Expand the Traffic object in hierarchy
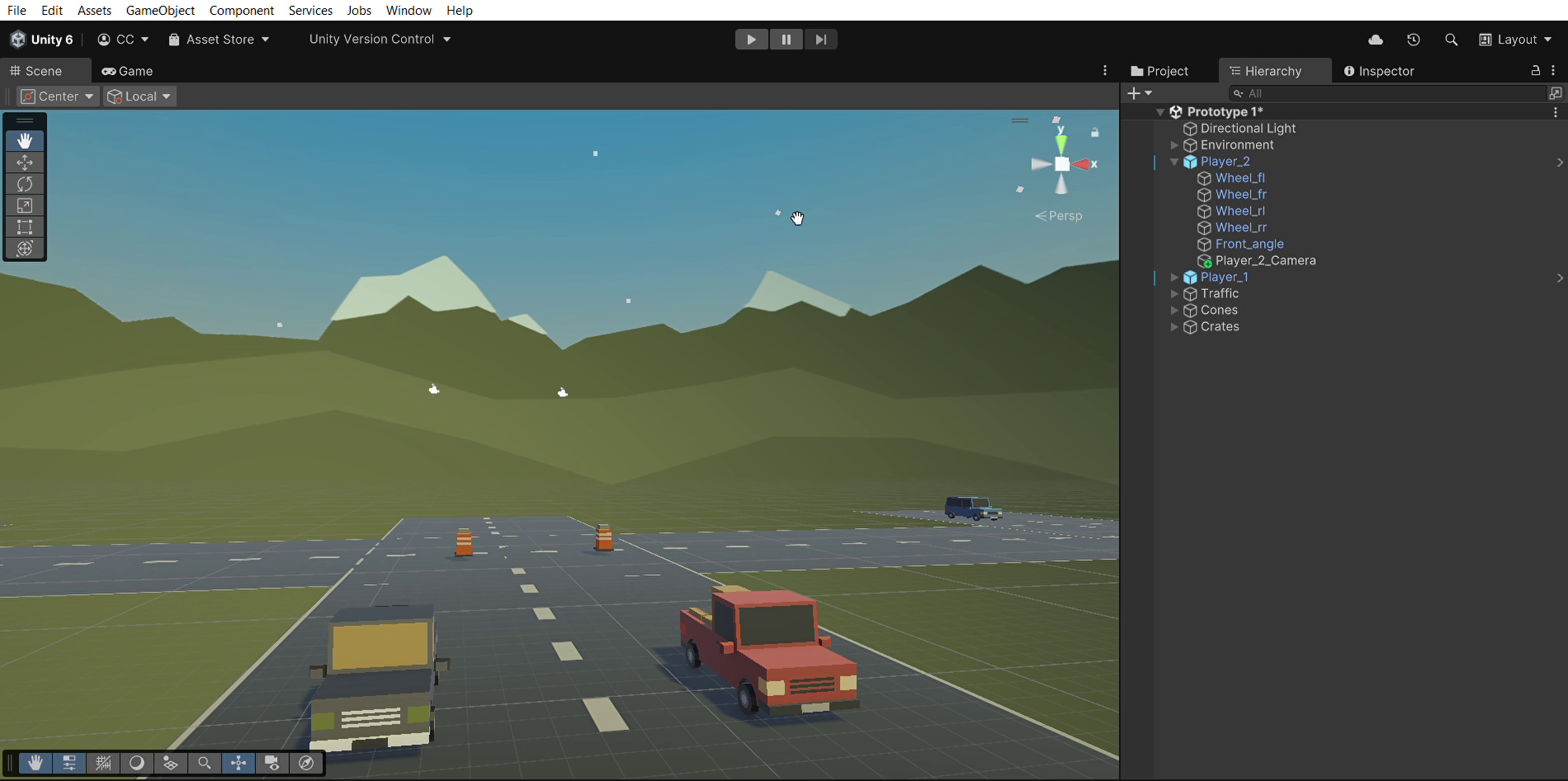The image size is (1568, 781). (x=1174, y=293)
